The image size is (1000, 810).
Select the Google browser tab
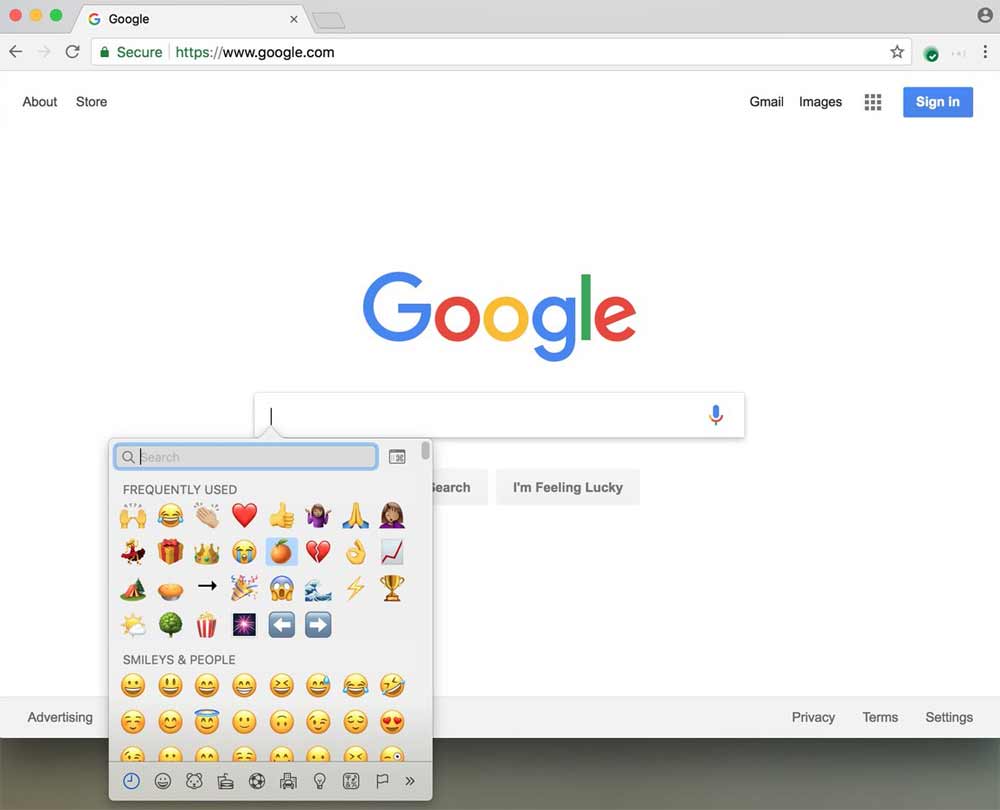point(191,19)
